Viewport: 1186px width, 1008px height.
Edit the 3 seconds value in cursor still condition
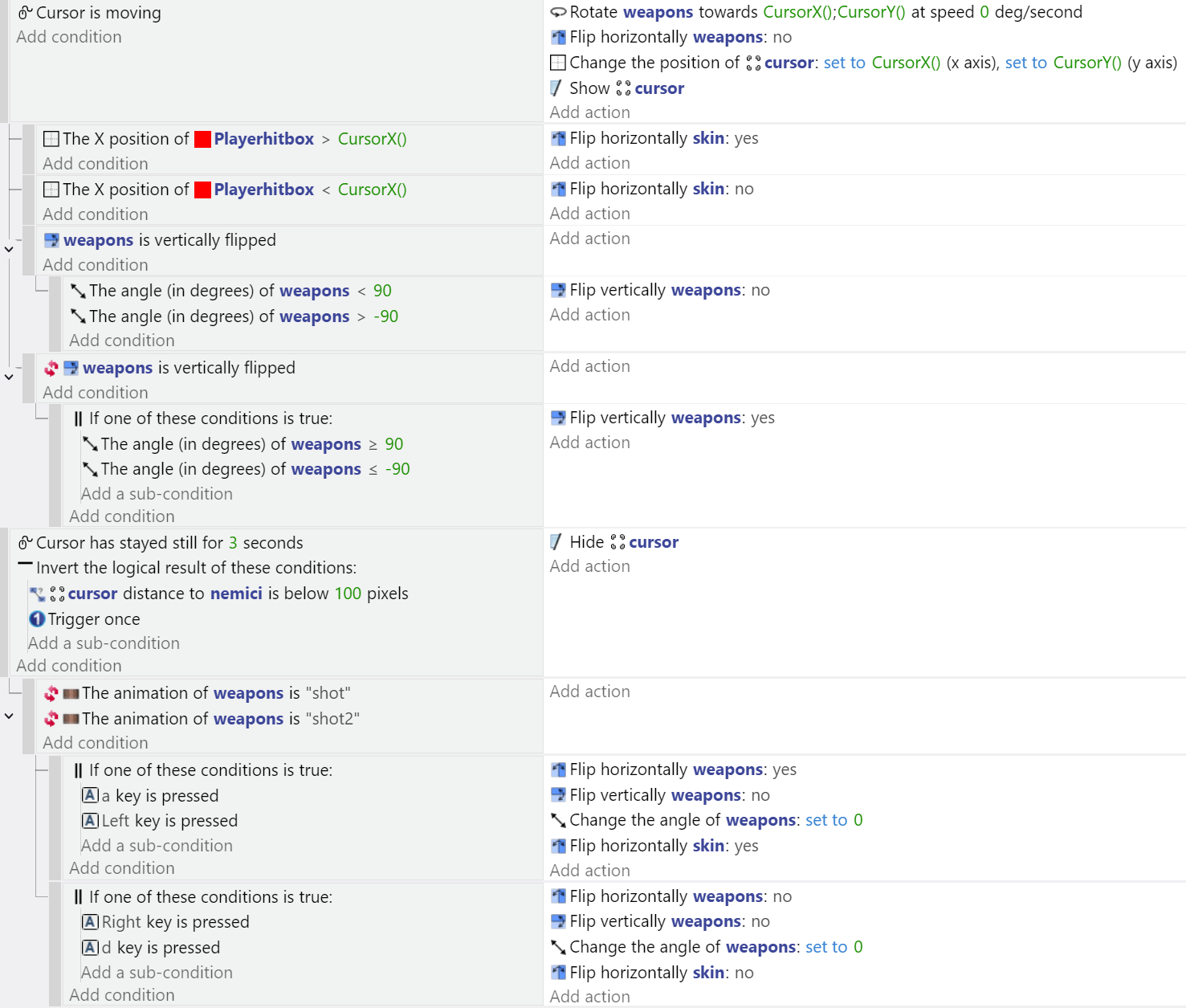coord(233,543)
